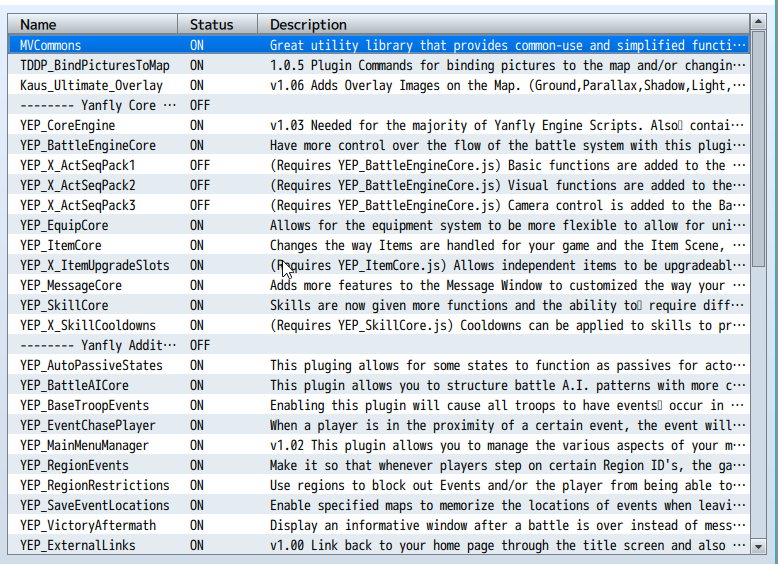Select the Yanfly Addit… separator row
Viewport: 778px width, 564px height.
point(379,345)
